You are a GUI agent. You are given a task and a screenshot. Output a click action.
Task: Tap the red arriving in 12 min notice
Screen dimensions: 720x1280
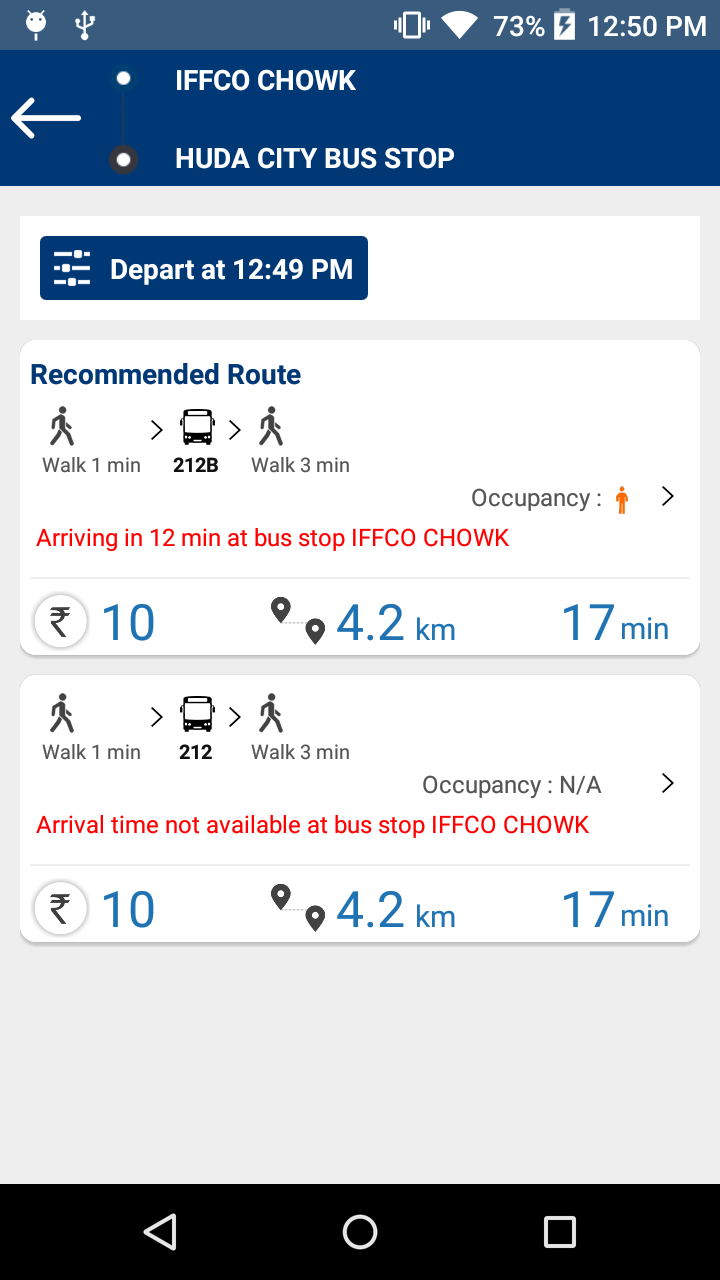(273, 538)
